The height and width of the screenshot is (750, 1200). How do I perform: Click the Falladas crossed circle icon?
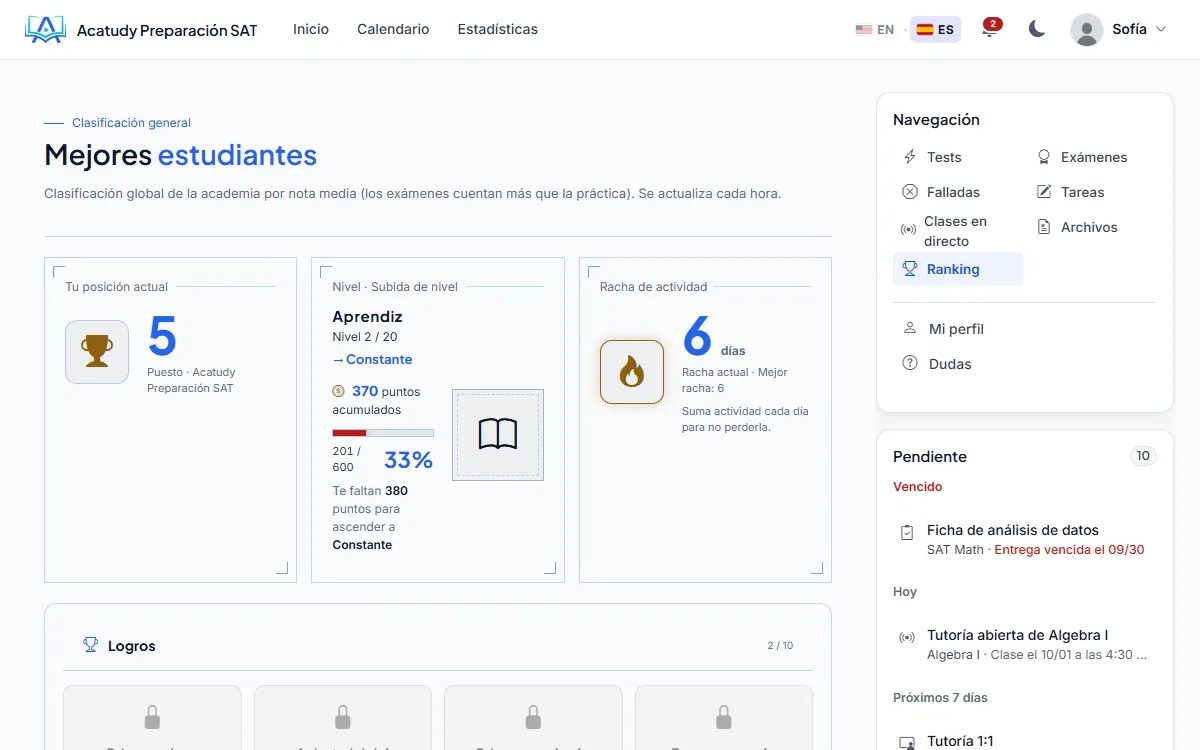click(910, 192)
